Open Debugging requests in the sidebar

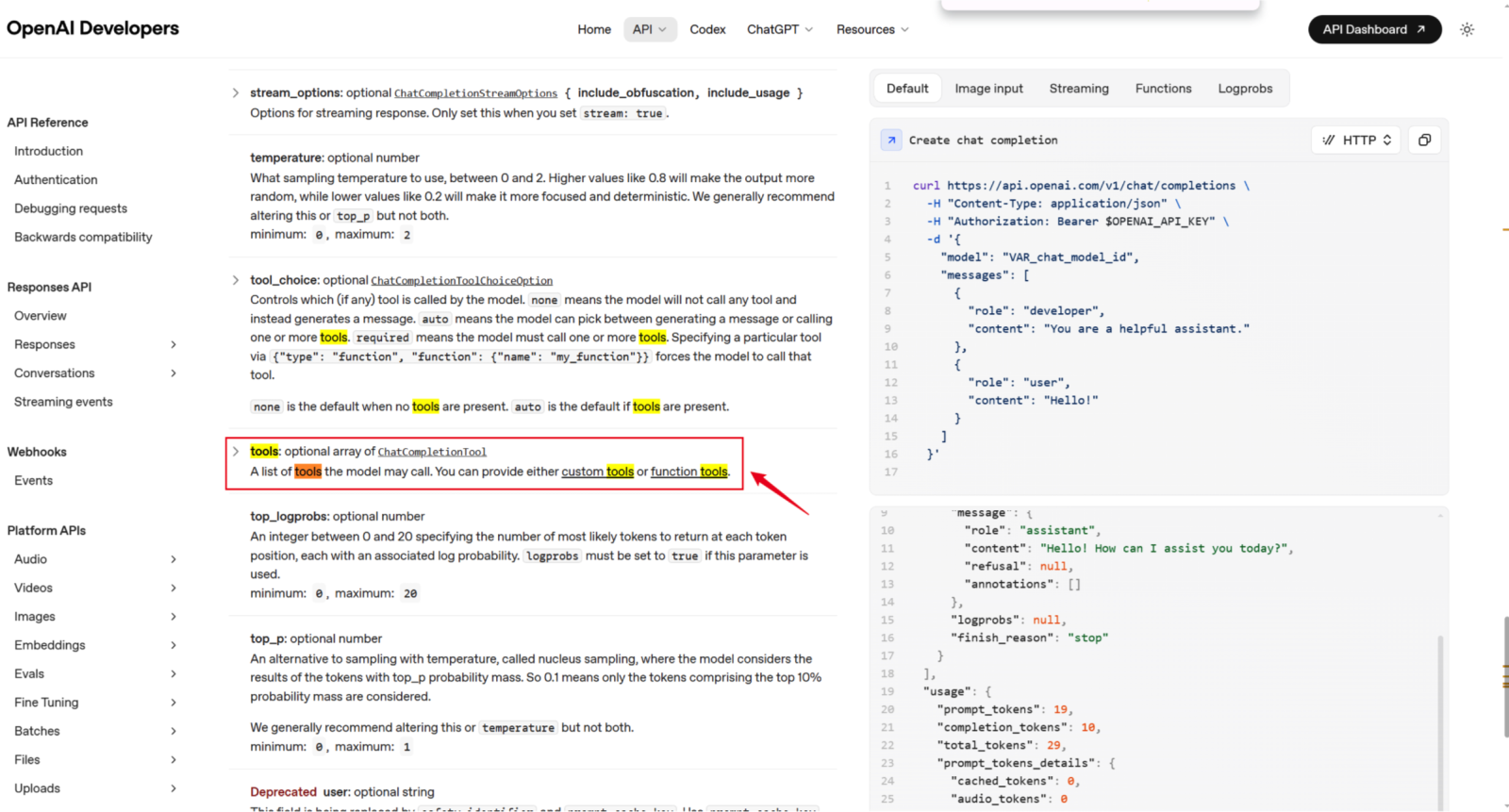[71, 208]
